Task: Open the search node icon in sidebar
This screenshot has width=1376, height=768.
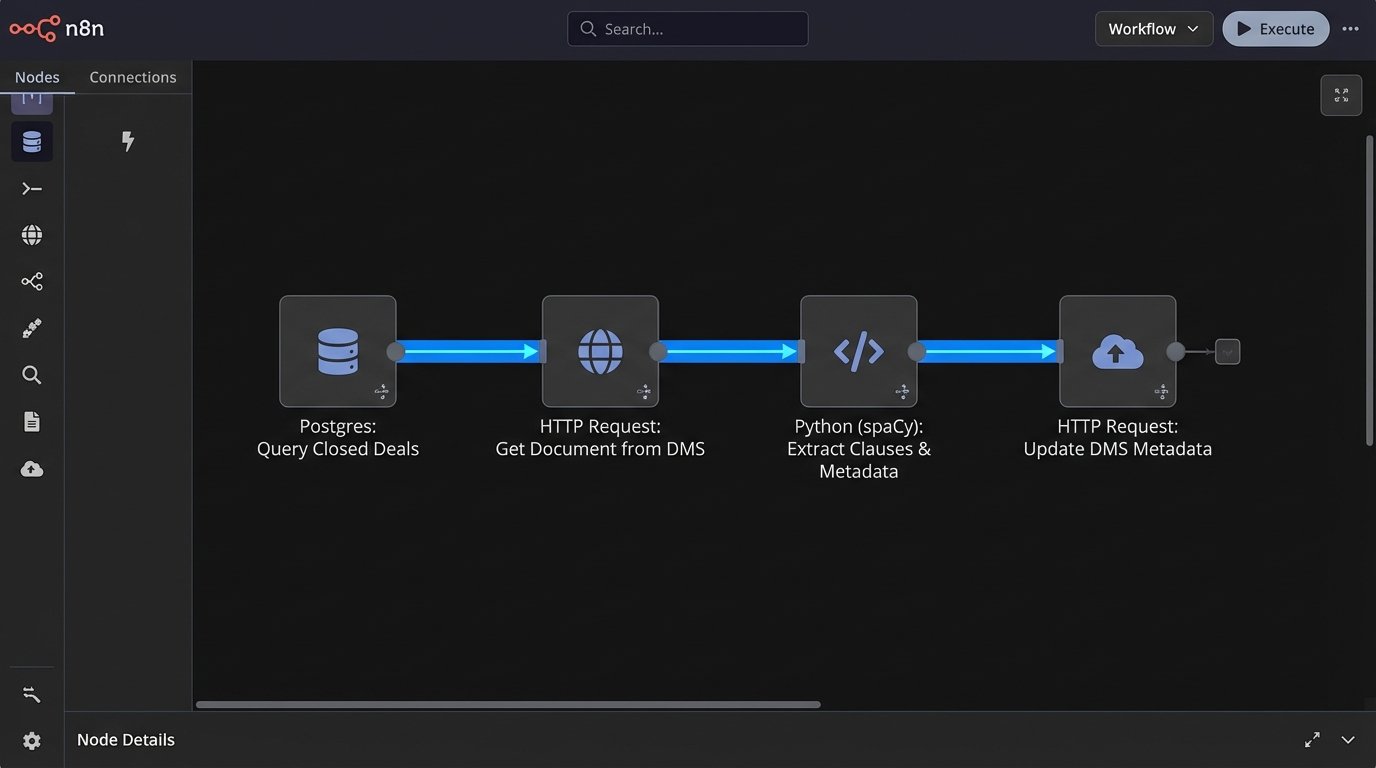Action: point(31,375)
